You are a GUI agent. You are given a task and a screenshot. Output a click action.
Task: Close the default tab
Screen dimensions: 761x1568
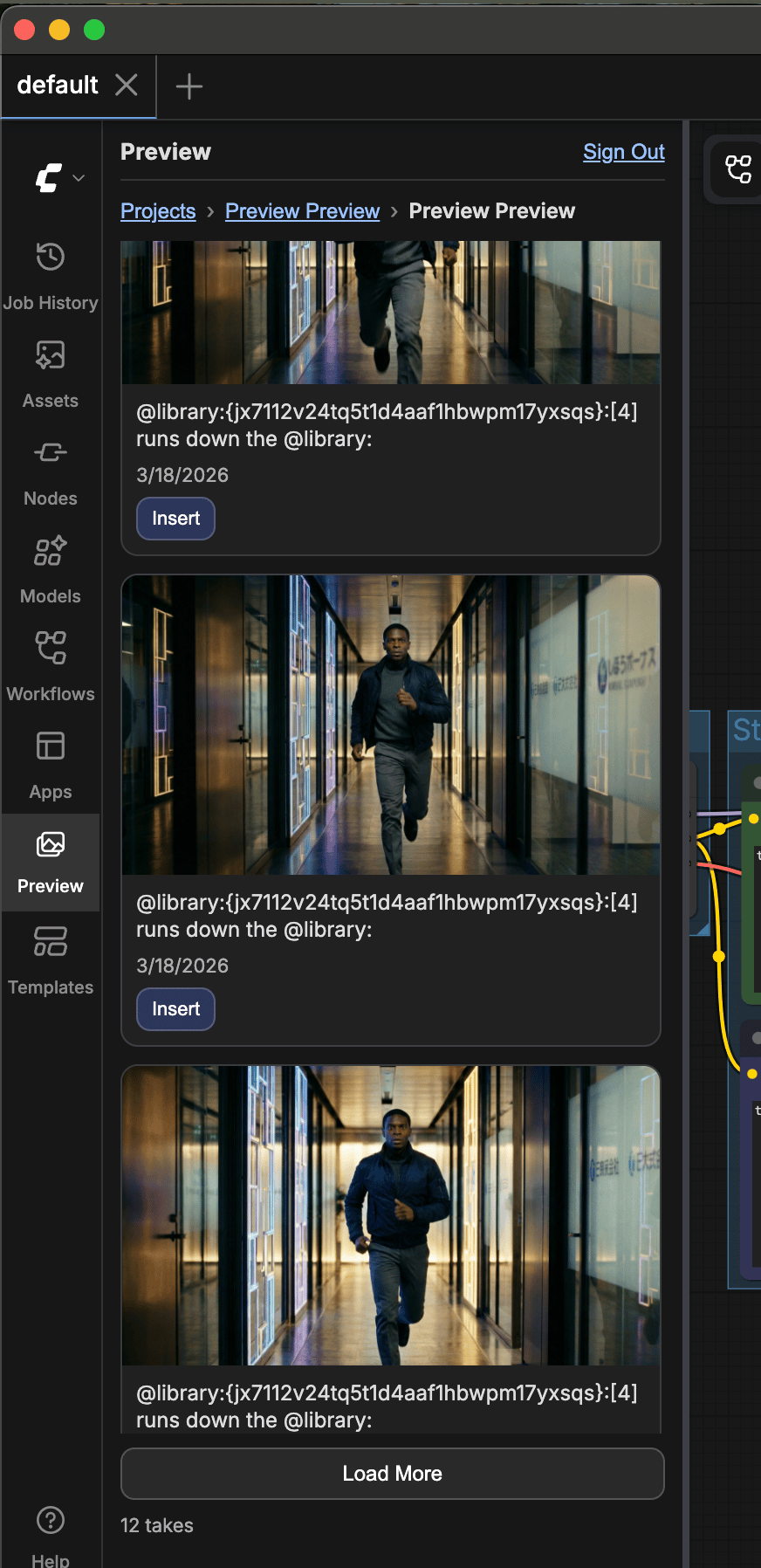coord(127,85)
